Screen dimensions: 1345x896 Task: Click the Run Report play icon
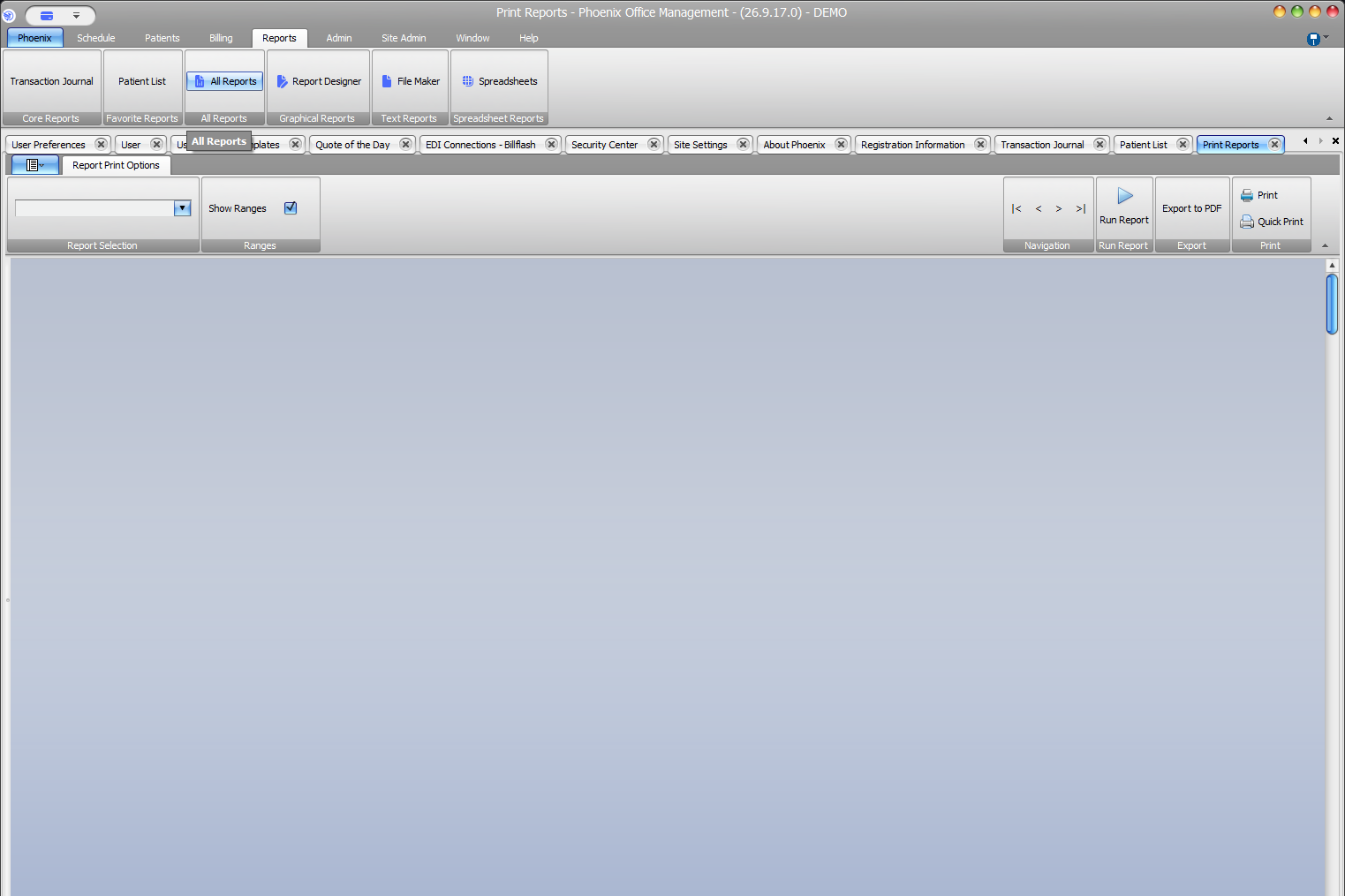[x=1125, y=196]
